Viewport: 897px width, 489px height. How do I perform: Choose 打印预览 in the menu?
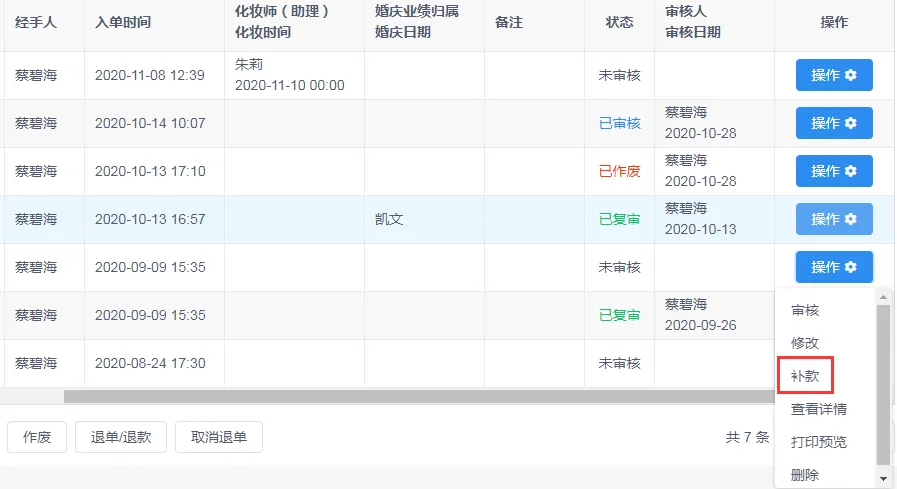pyautogui.click(x=819, y=442)
